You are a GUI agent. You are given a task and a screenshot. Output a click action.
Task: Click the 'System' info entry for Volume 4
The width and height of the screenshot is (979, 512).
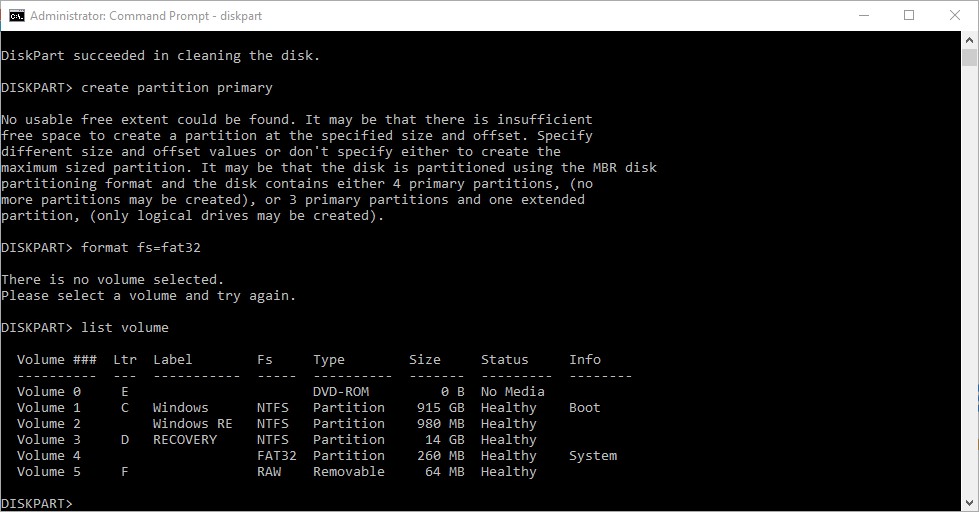pyautogui.click(x=593, y=456)
